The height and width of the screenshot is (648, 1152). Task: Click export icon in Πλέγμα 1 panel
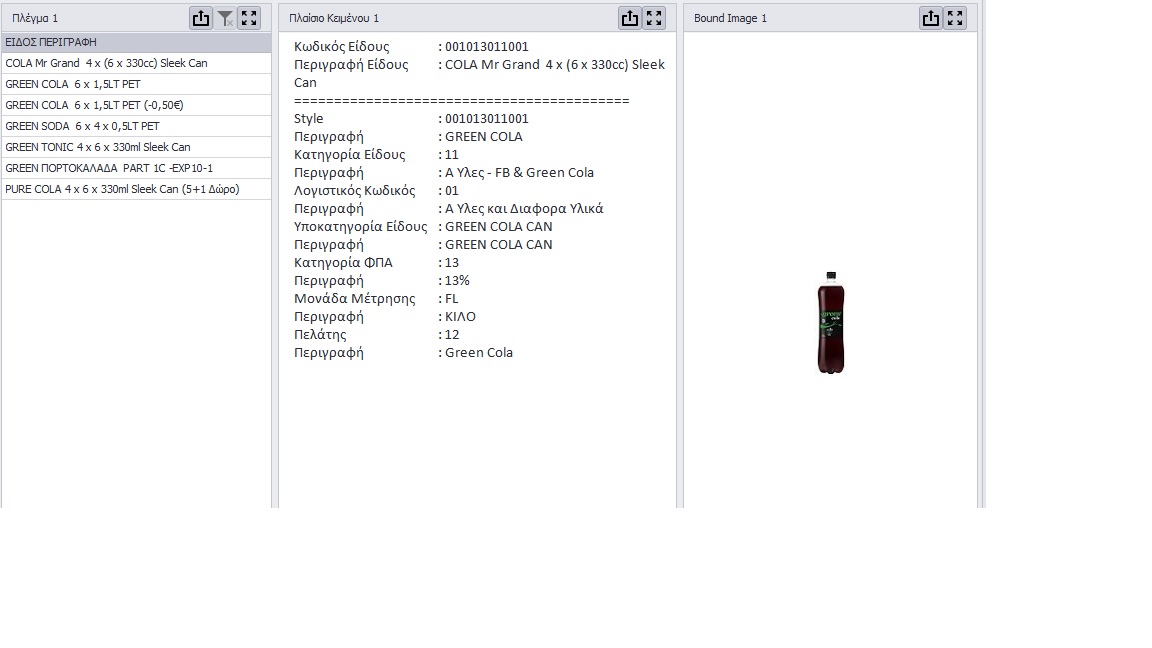click(201, 18)
